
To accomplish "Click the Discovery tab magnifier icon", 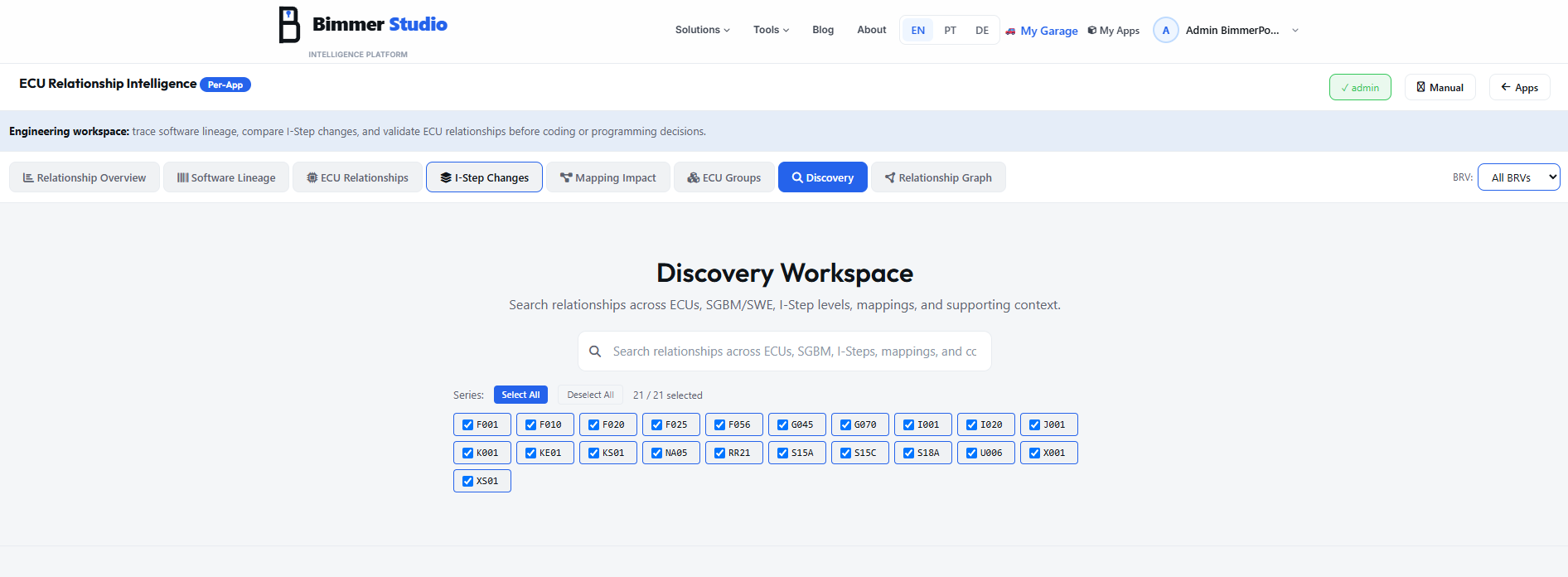I will tap(797, 177).
